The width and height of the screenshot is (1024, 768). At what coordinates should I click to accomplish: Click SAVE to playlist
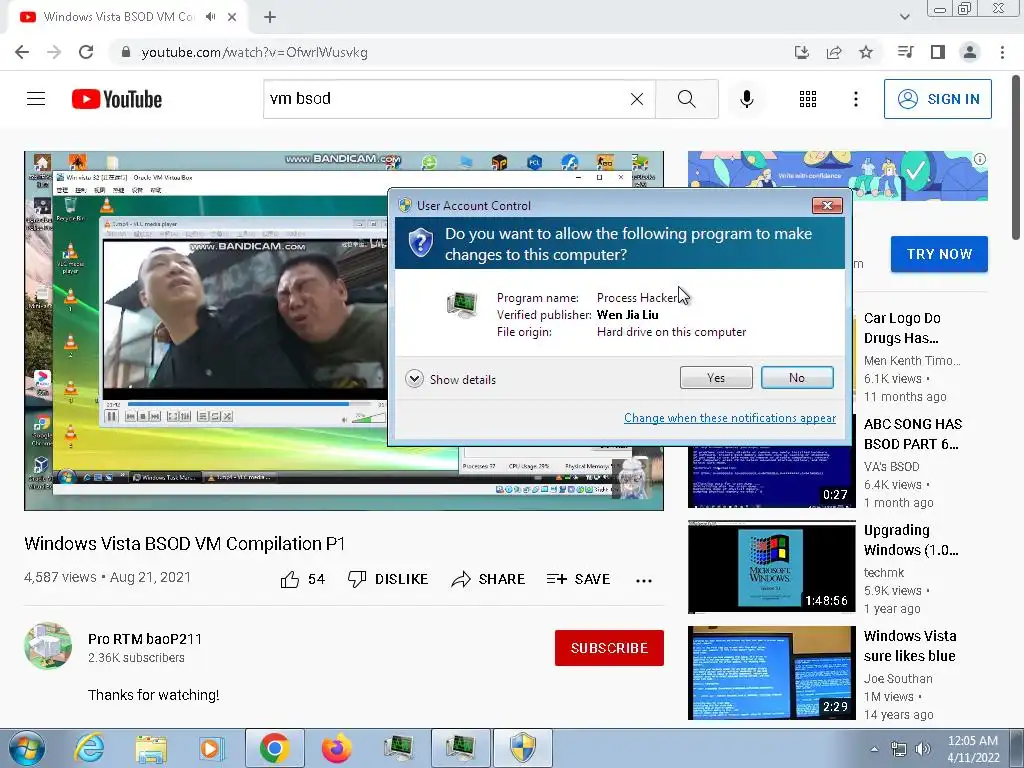tap(579, 579)
